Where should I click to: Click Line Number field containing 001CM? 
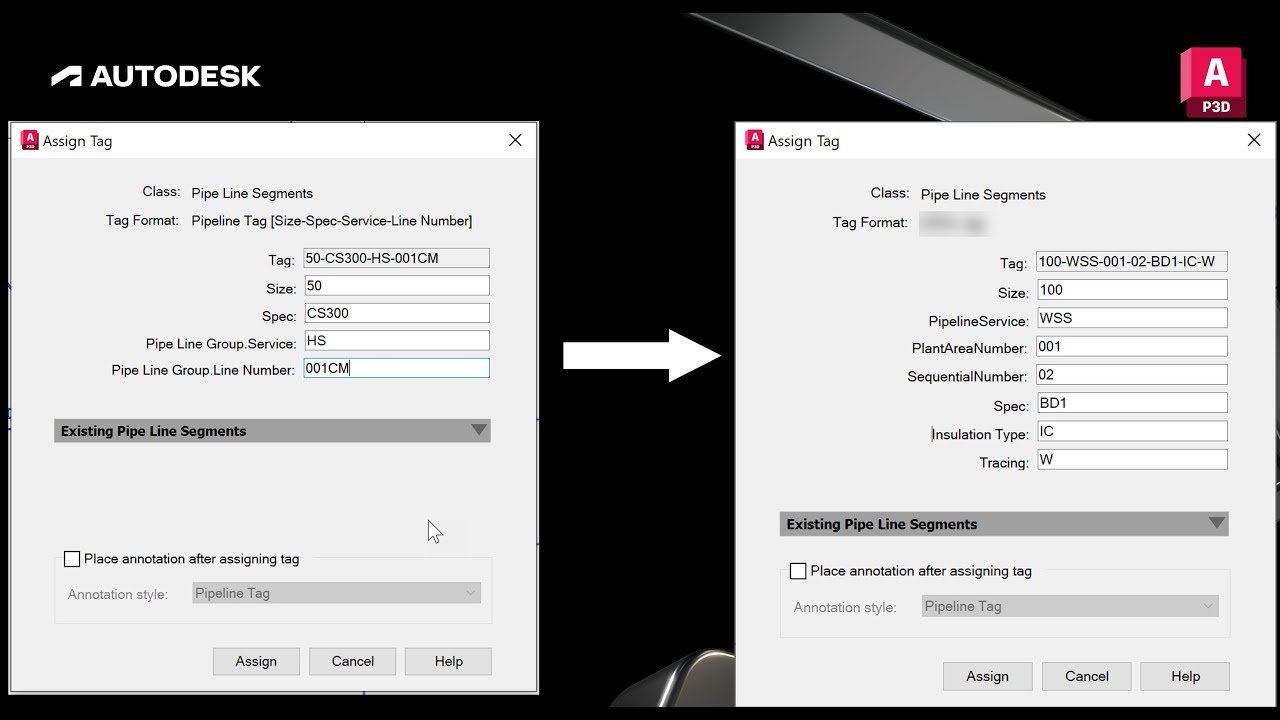(x=396, y=368)
